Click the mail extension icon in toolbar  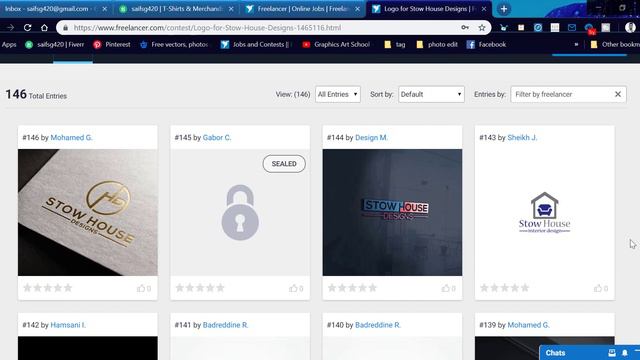tap(572, 27)
